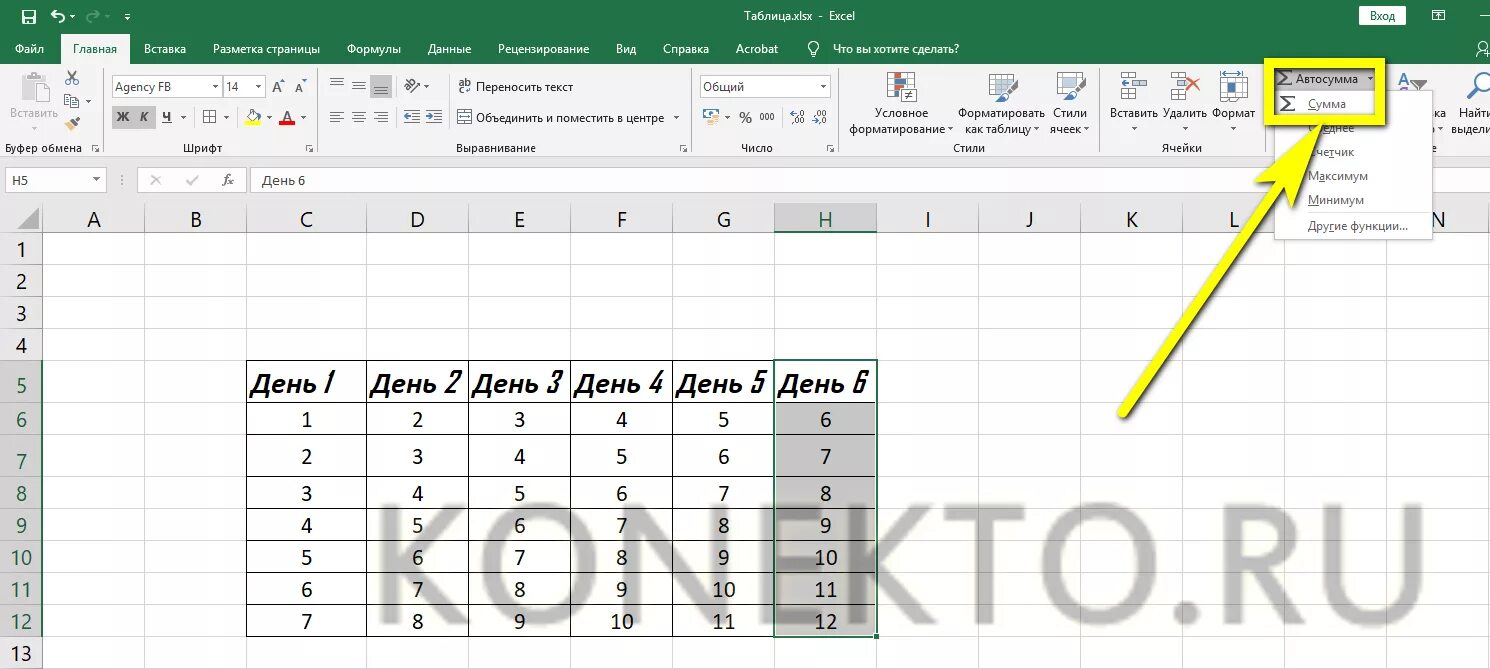Apply the thousands separator 000 format

[x=767, y=117]
